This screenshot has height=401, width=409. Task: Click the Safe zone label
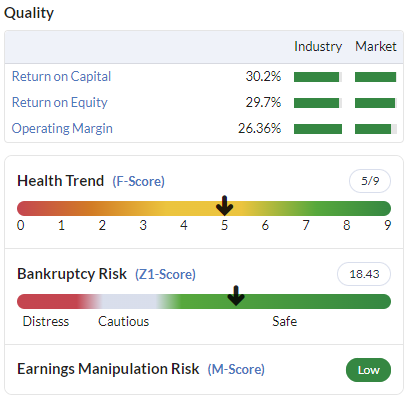(284, 322)
